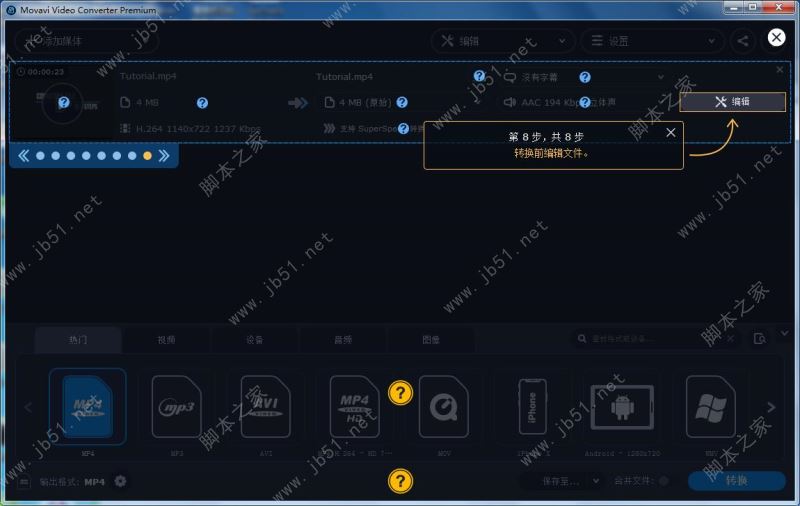Switch to the 视频 tab

[166, 340]
